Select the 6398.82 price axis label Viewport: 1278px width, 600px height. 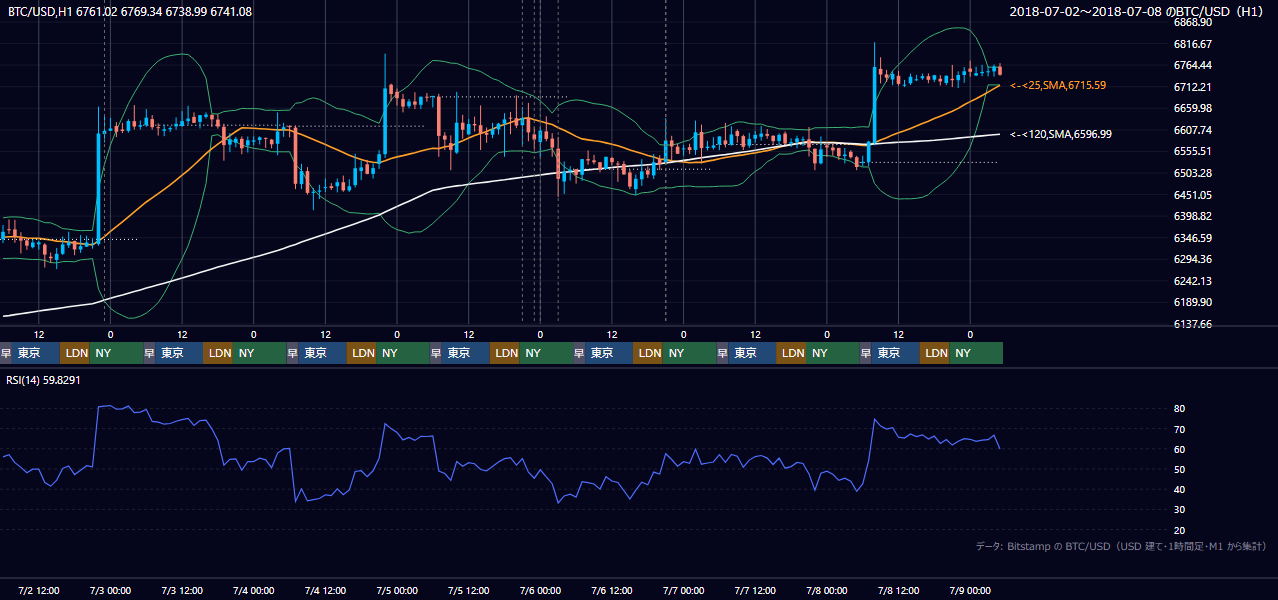1192,216
